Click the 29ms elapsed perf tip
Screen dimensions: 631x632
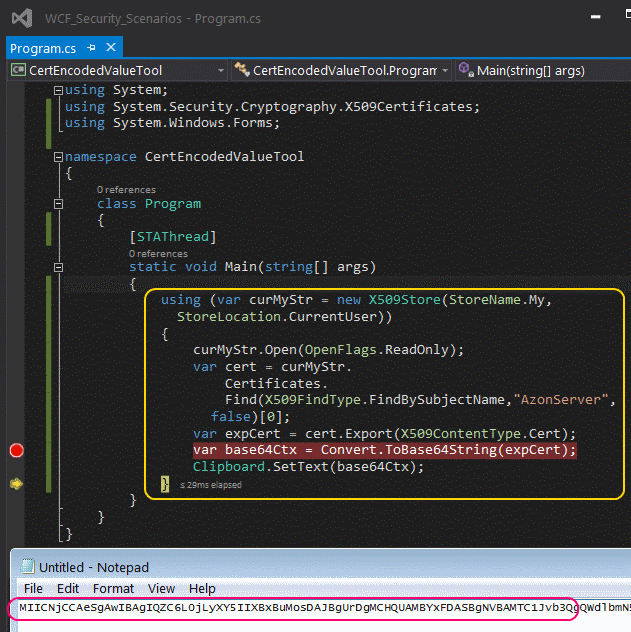click(x=210, y=485)
